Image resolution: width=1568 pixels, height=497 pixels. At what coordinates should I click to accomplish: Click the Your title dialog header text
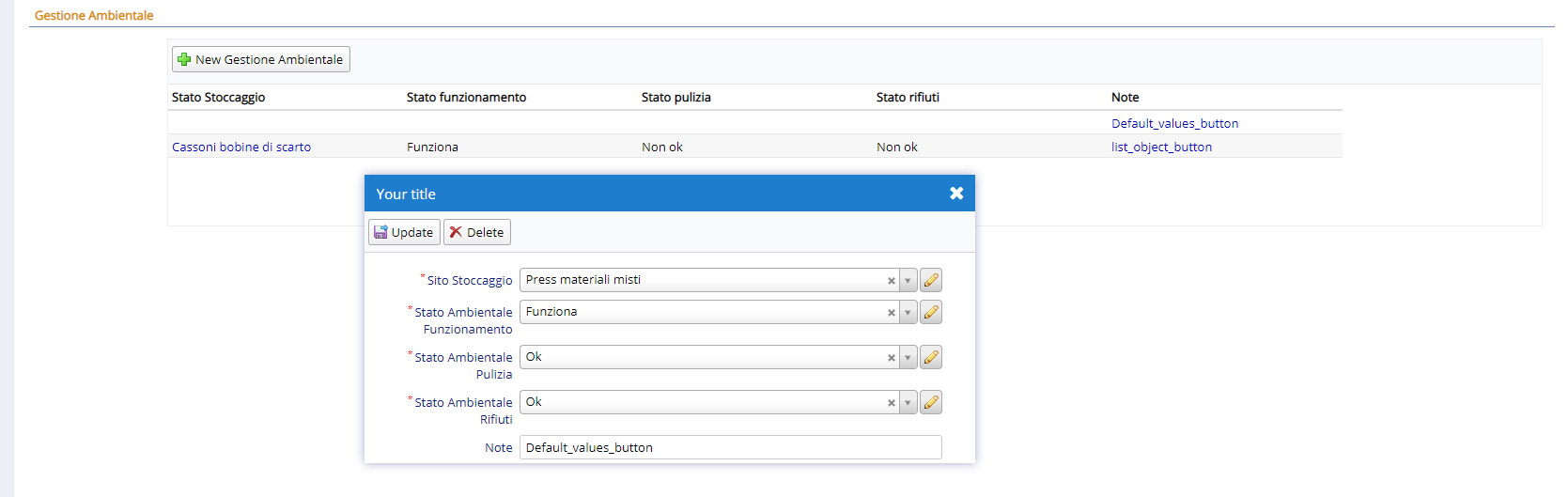pyautogui.click(x=406, y=194)
